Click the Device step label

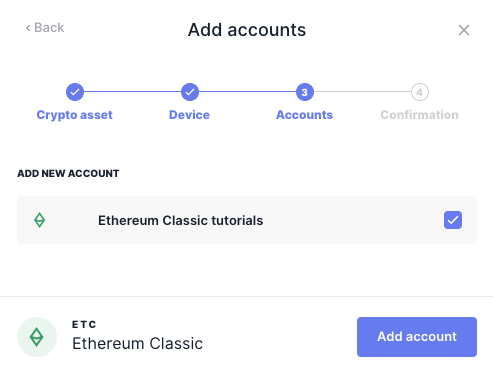[189, 115]
